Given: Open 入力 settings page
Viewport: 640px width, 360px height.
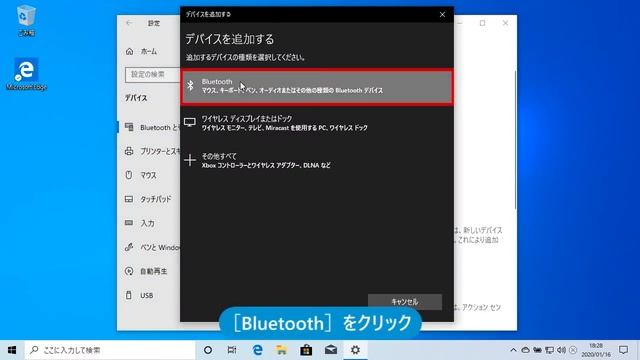Looking at the screenshot, I should pos(149,223).
